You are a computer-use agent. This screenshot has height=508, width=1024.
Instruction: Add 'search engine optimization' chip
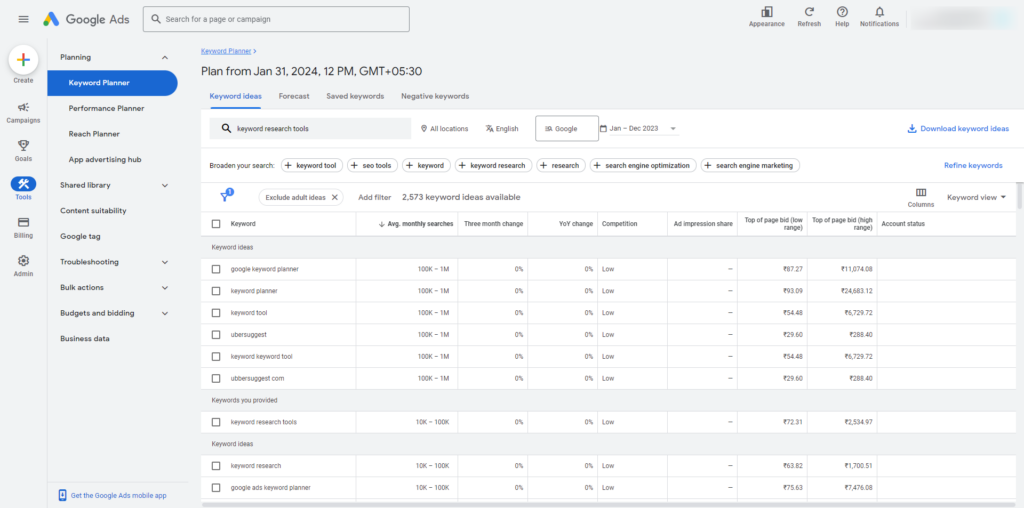643,165
